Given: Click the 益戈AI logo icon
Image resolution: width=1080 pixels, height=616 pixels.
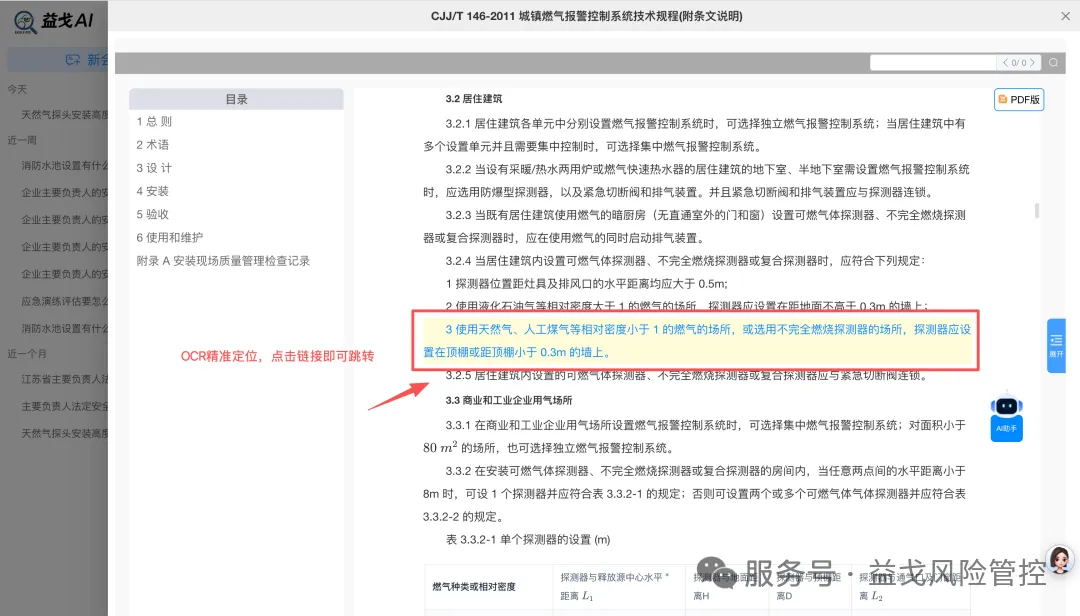Looking at the screenshot, I should pyautogui.click(x=25, y=22).
